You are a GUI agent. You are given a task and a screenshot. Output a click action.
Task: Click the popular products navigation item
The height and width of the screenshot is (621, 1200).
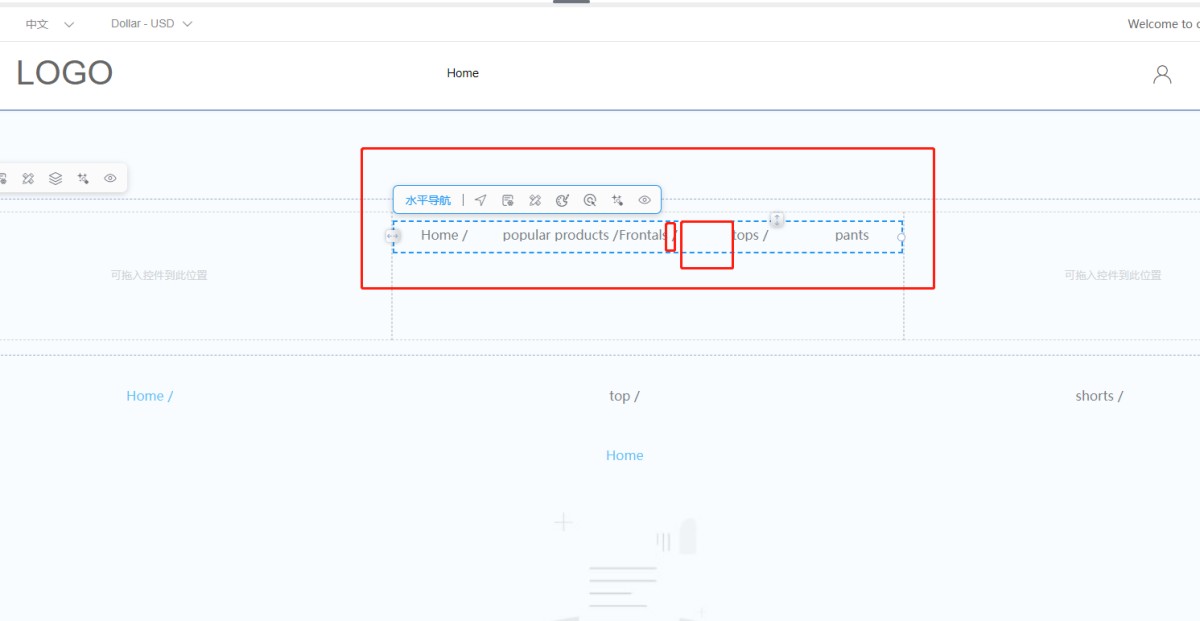(556, 235)
